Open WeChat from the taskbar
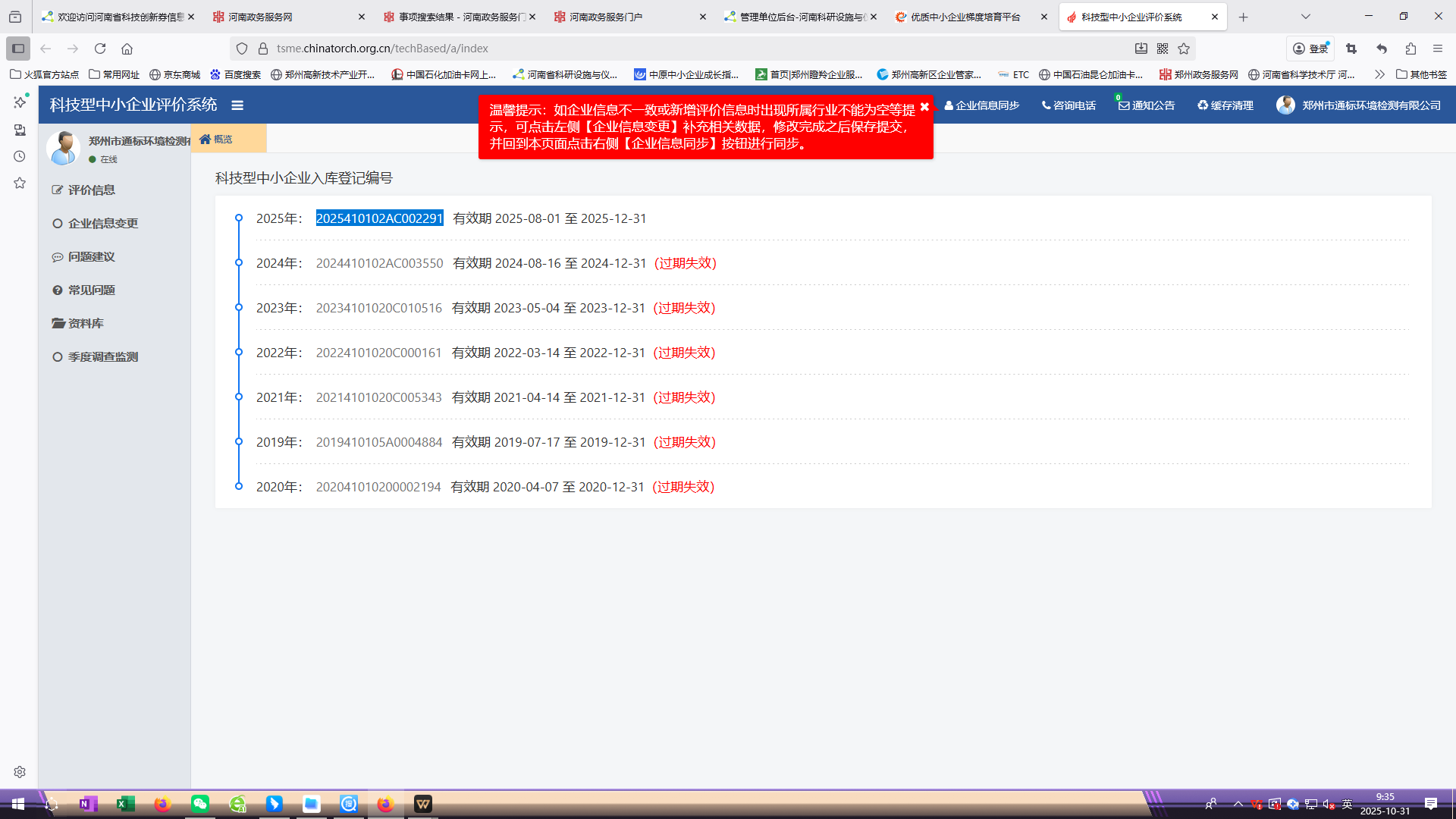 (200, 804)
